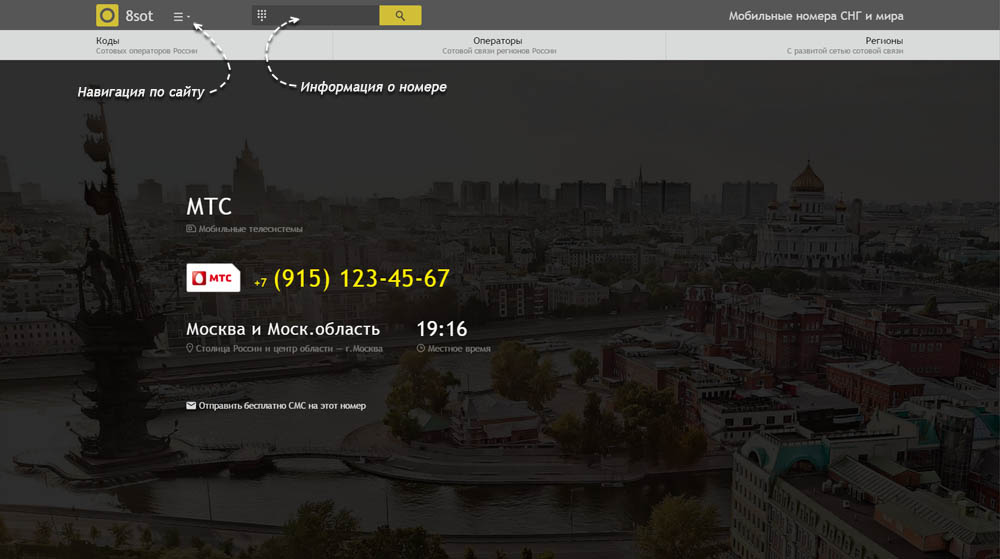This screenshot has height=559, width=1000.
Task: Click the clock icon near Местное время
Action: 420,348
